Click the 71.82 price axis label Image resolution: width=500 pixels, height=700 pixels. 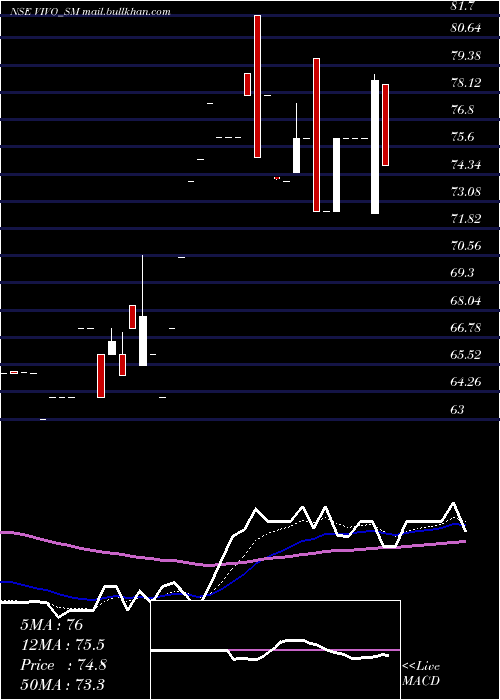click(x=466, y=219)
